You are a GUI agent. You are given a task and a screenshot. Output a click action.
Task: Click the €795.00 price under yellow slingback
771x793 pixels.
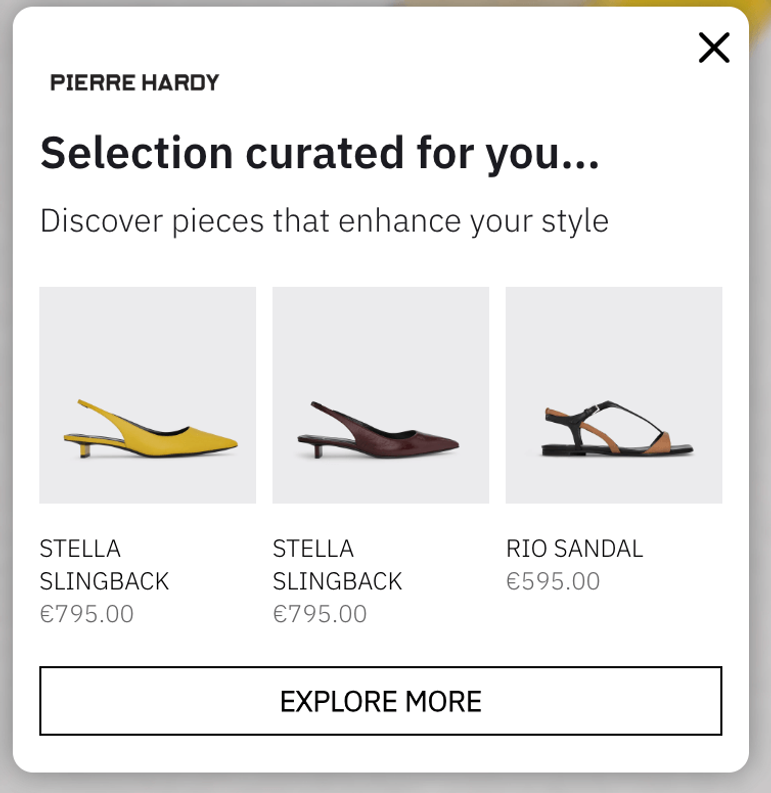click(x=87, y=614)
